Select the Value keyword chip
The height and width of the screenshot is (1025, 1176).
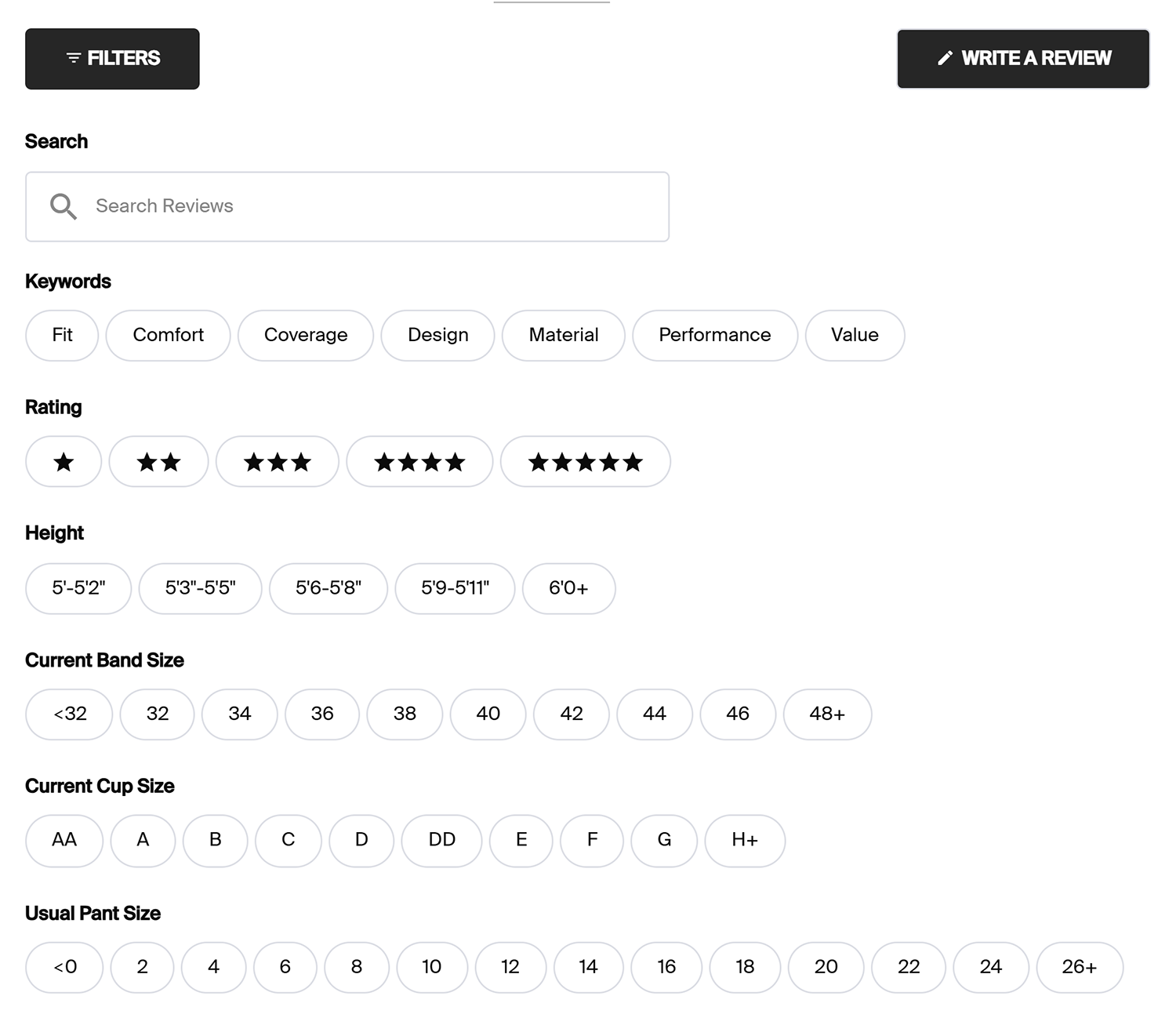point(855,336)
